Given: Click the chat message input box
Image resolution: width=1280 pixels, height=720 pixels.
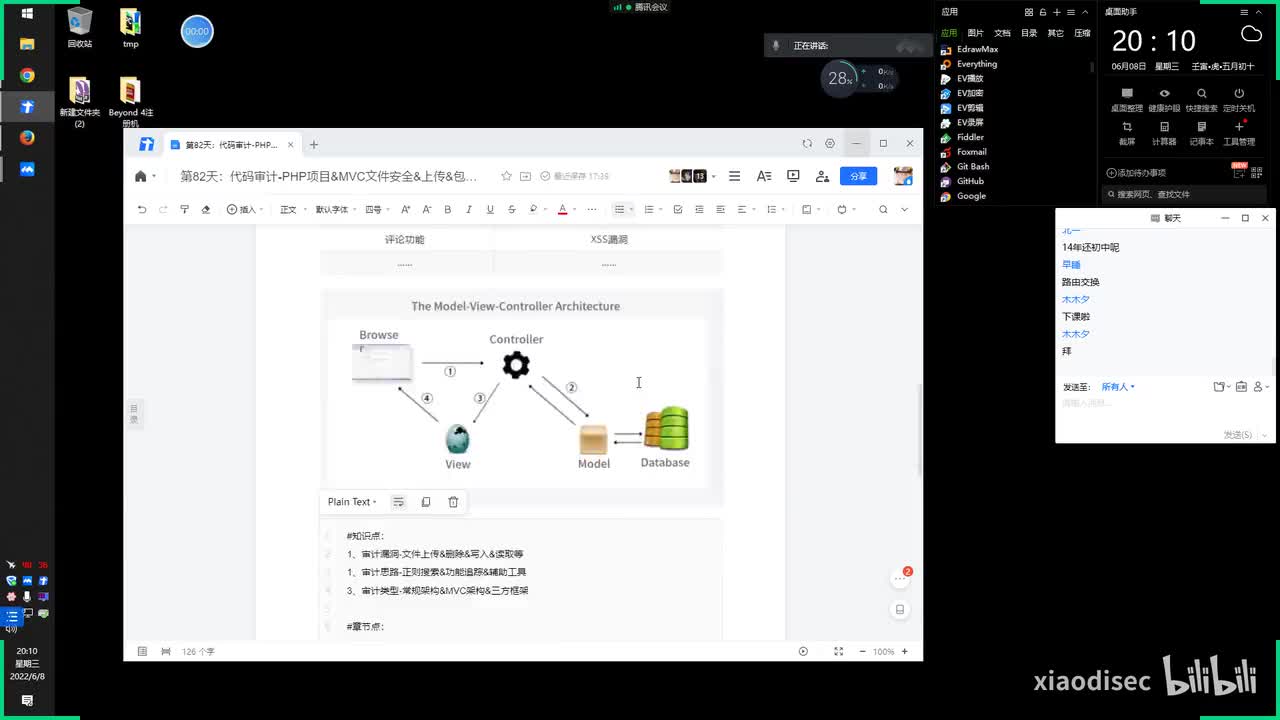Looking at the screenshot, I should click(1165, 411).
